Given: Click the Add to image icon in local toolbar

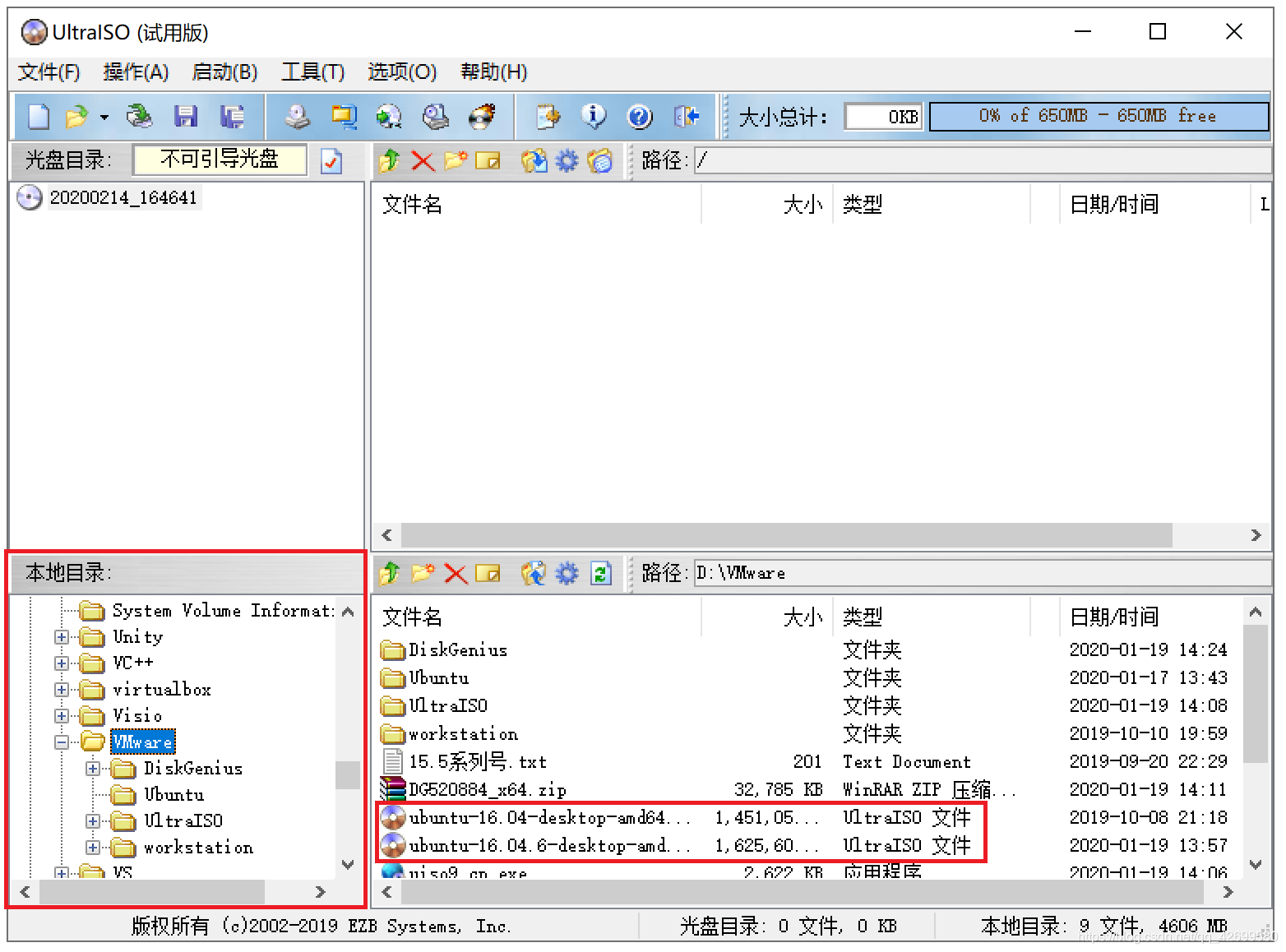Looking at the screenshot, I should pyautogui.click(x=534, y=573).
